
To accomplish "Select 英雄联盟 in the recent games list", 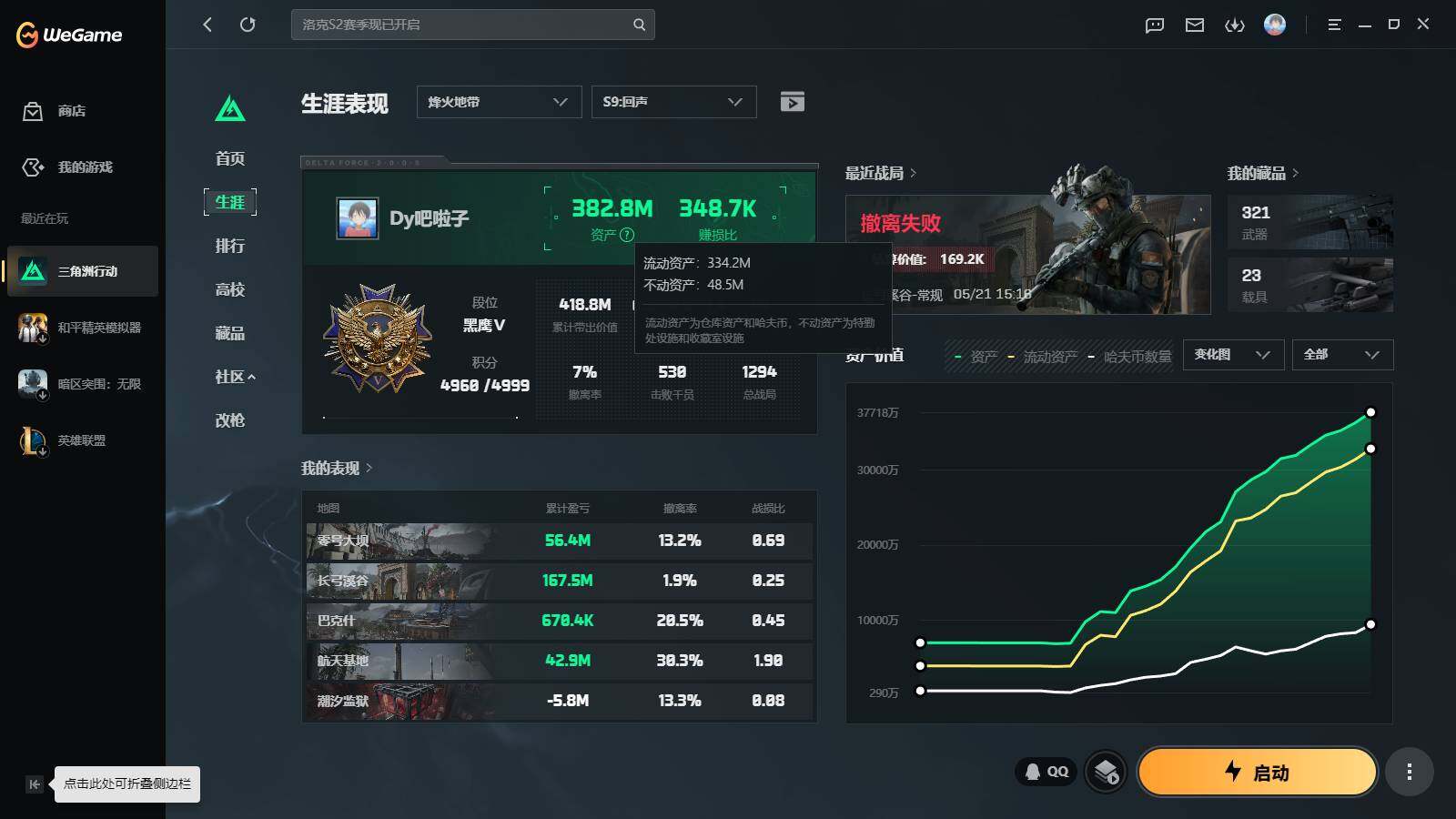I will point(83,440).
